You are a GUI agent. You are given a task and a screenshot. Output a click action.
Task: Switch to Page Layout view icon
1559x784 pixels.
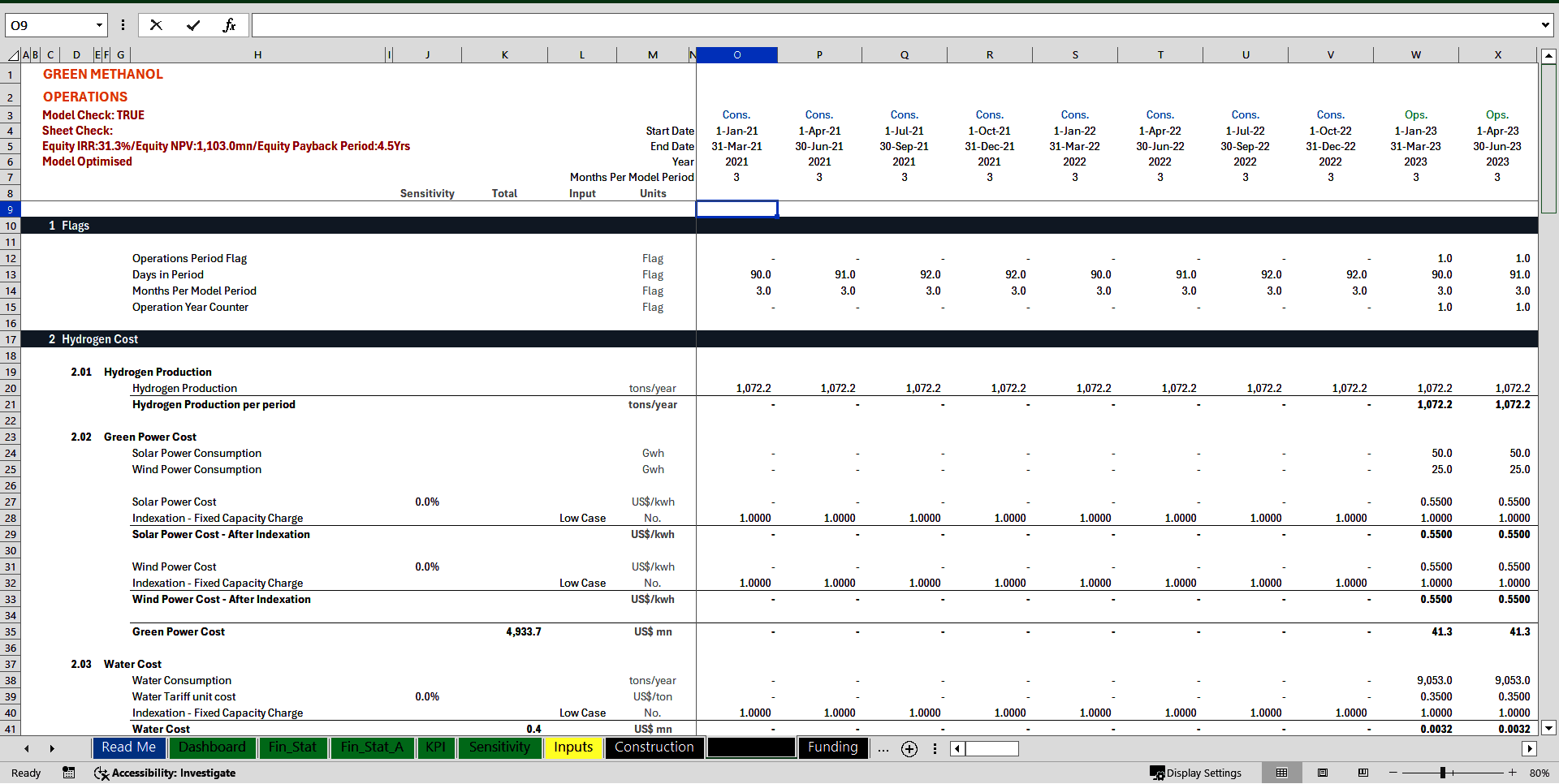click(1322, 773)
